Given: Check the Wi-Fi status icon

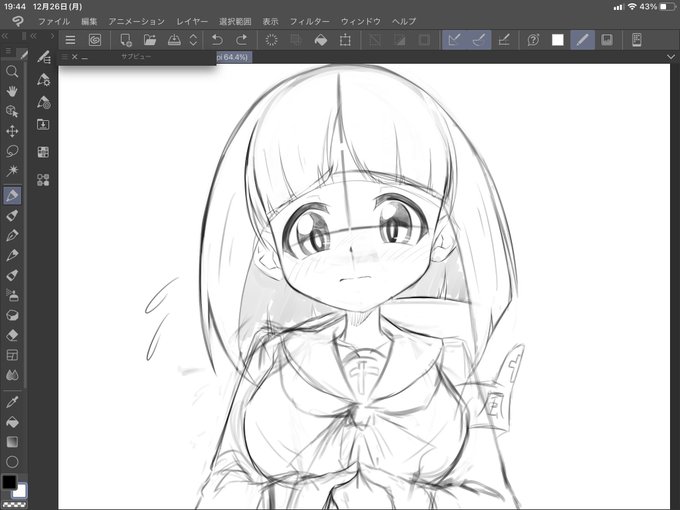Looking at the screenshot, I should (x=632, y=7).
